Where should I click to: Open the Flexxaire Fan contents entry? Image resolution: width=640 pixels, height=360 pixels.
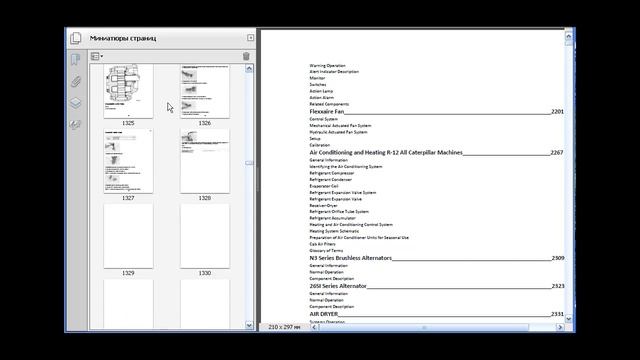point(436,111)
